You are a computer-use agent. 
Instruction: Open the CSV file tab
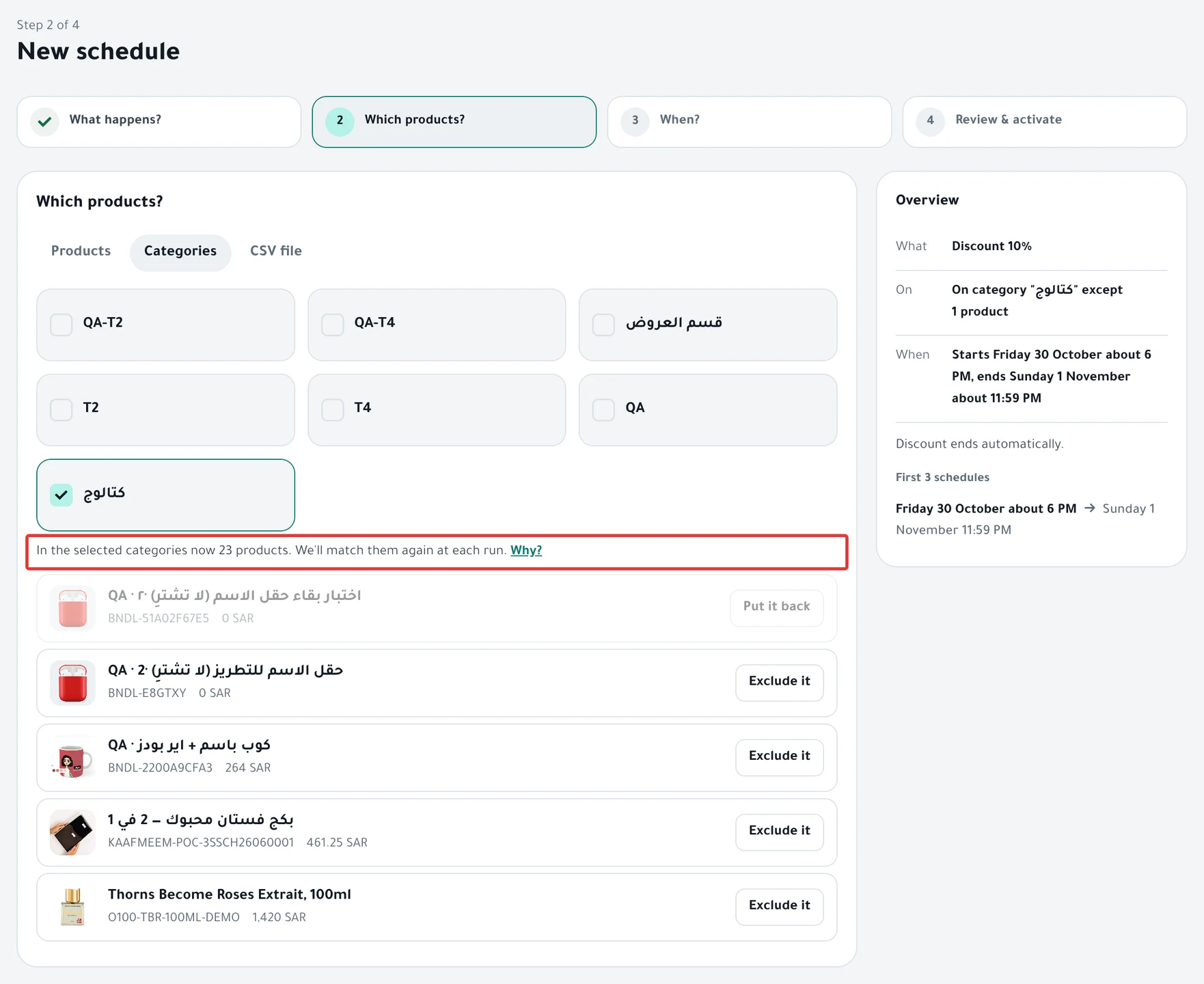(276, 251)
